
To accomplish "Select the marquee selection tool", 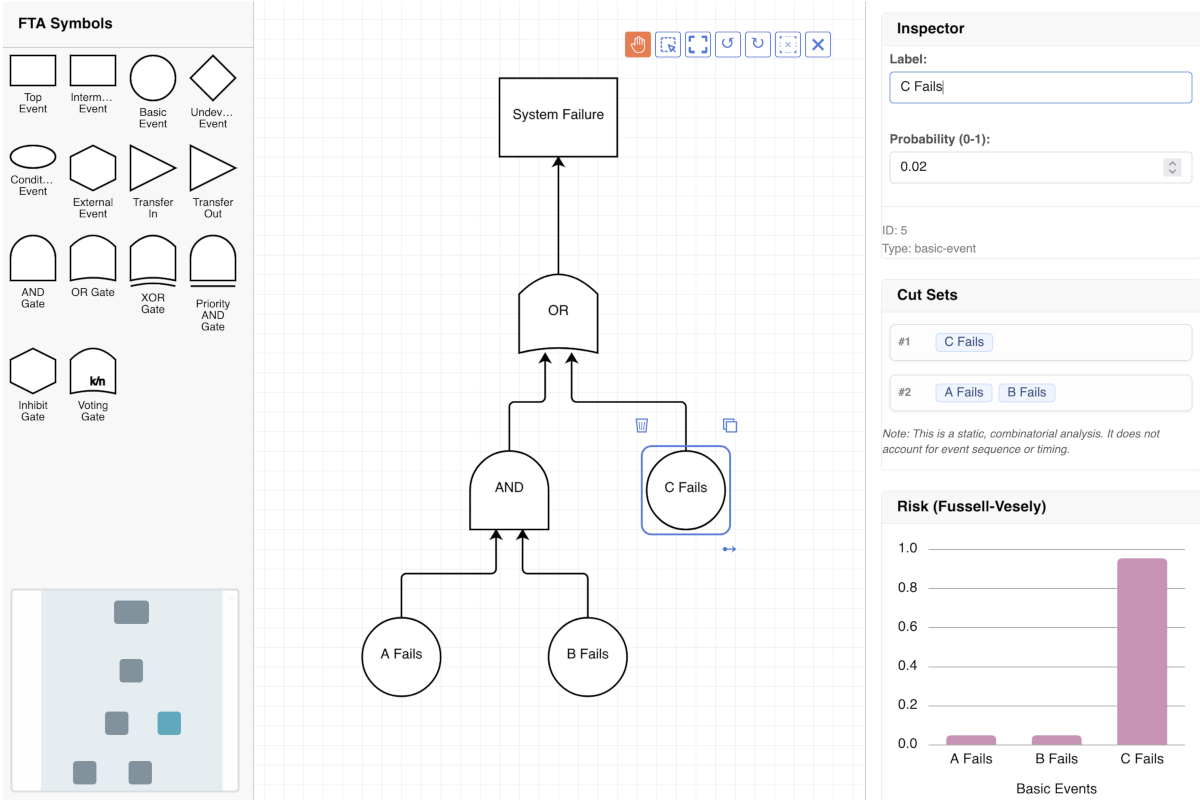I will coord(668,44).
